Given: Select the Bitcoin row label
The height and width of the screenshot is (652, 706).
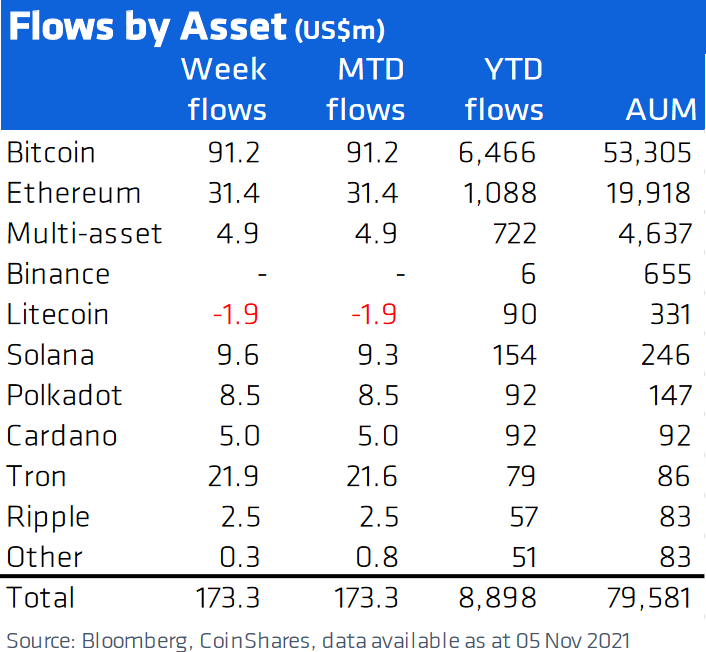Looking at the screenshot, I should (x=51, y=152).
